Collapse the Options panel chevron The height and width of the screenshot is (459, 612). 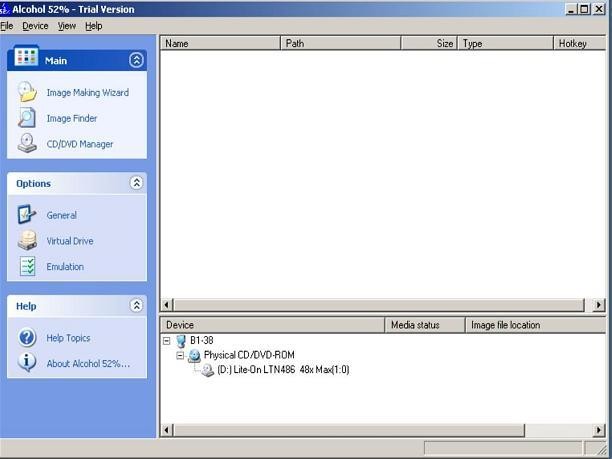[136, 183]
